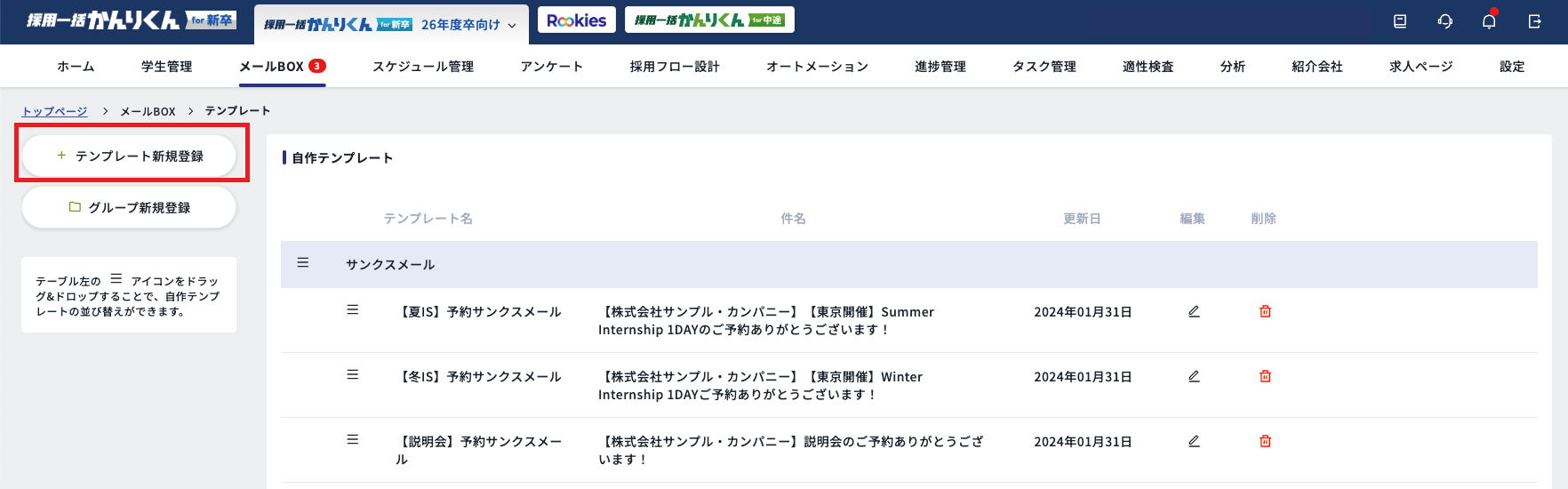
Task: Open the 設定 menu item
Action: coord(1511,67)
